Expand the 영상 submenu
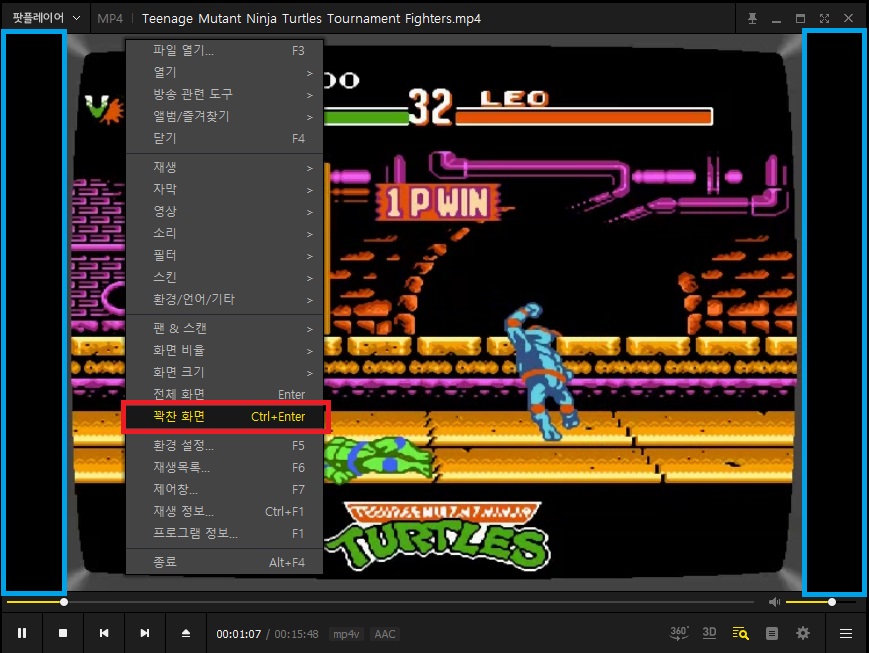The width and height of the screenshot is (869, 653). tap(224, 212)
